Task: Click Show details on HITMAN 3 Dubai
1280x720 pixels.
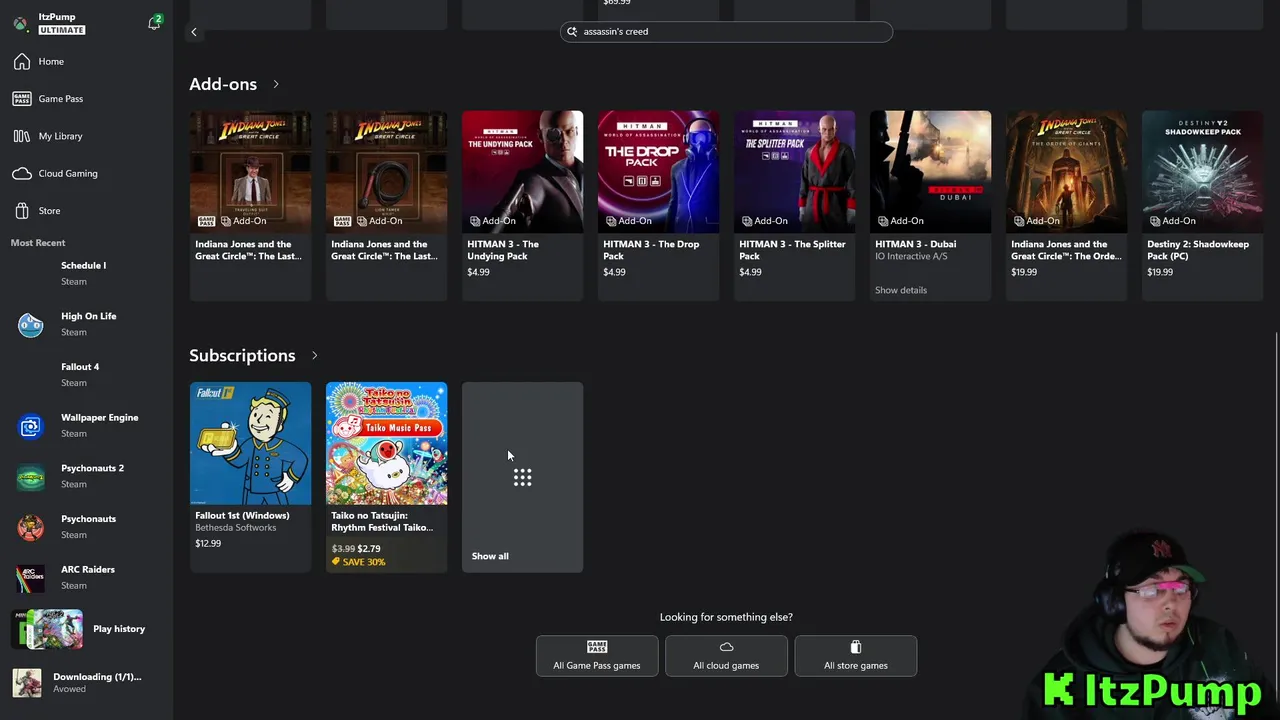Action: (901, 290)
